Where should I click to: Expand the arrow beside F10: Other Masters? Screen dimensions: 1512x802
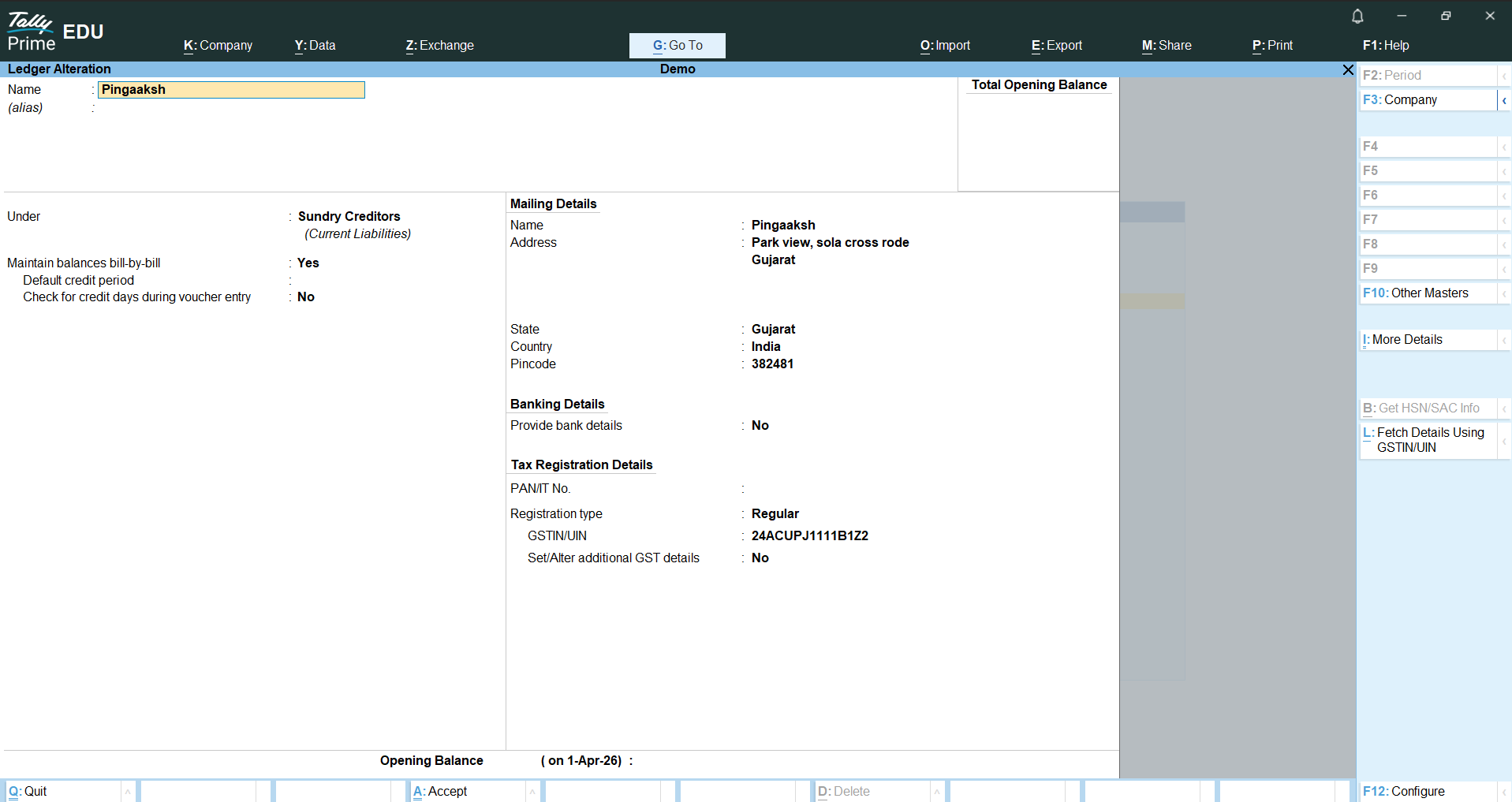tap(1504, 293)
